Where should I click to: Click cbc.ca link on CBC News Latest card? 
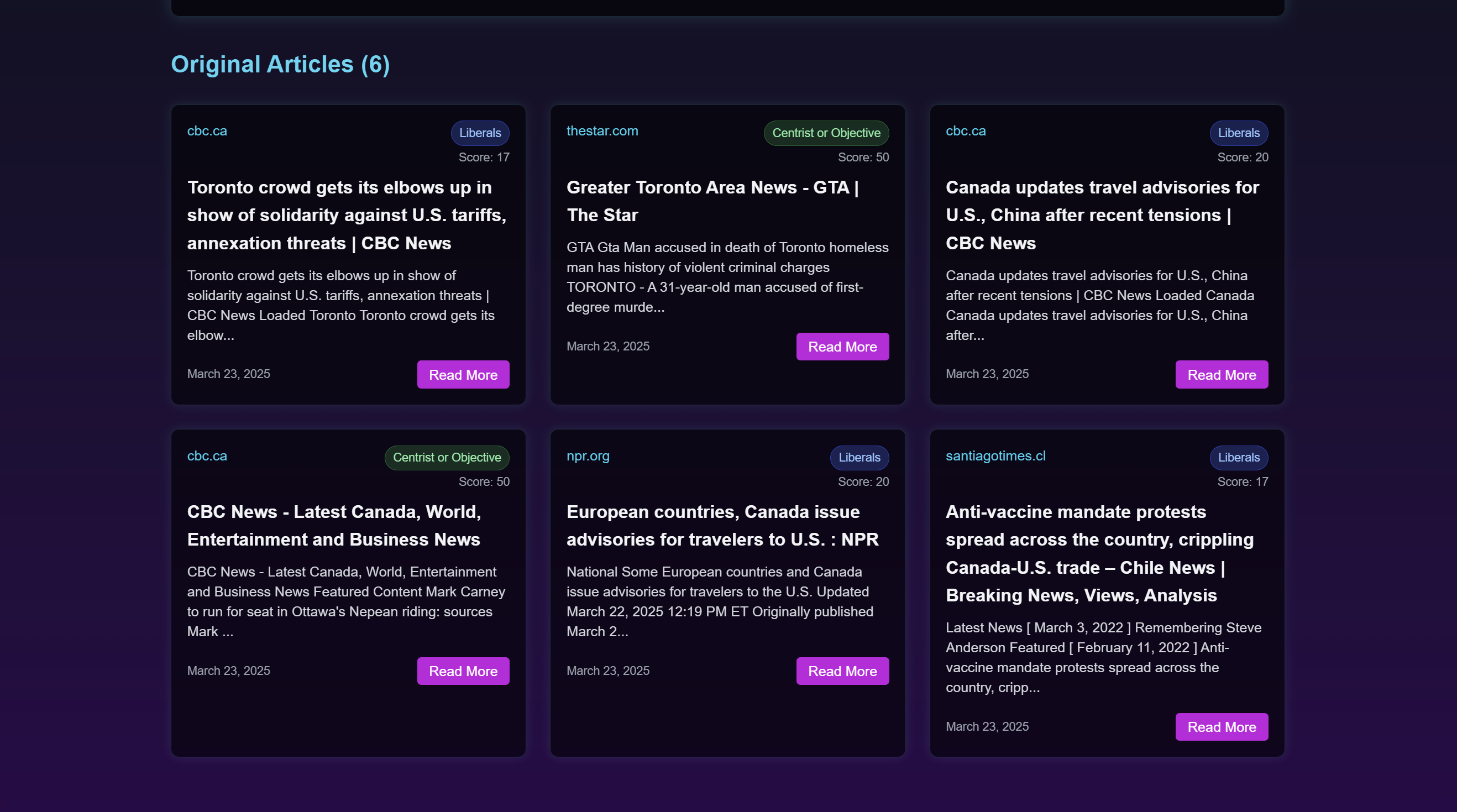207,456
